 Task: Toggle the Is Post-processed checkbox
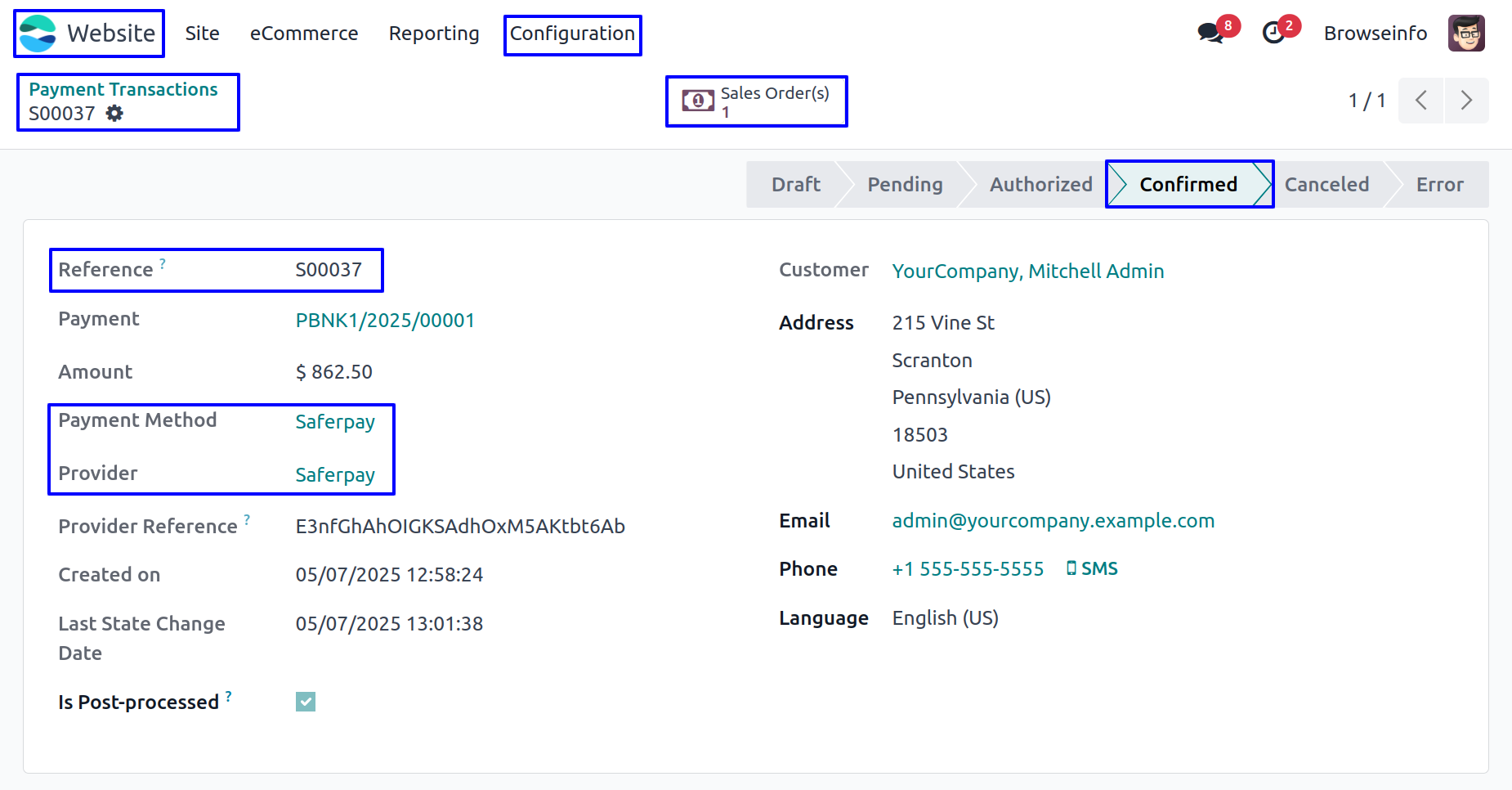306,702
